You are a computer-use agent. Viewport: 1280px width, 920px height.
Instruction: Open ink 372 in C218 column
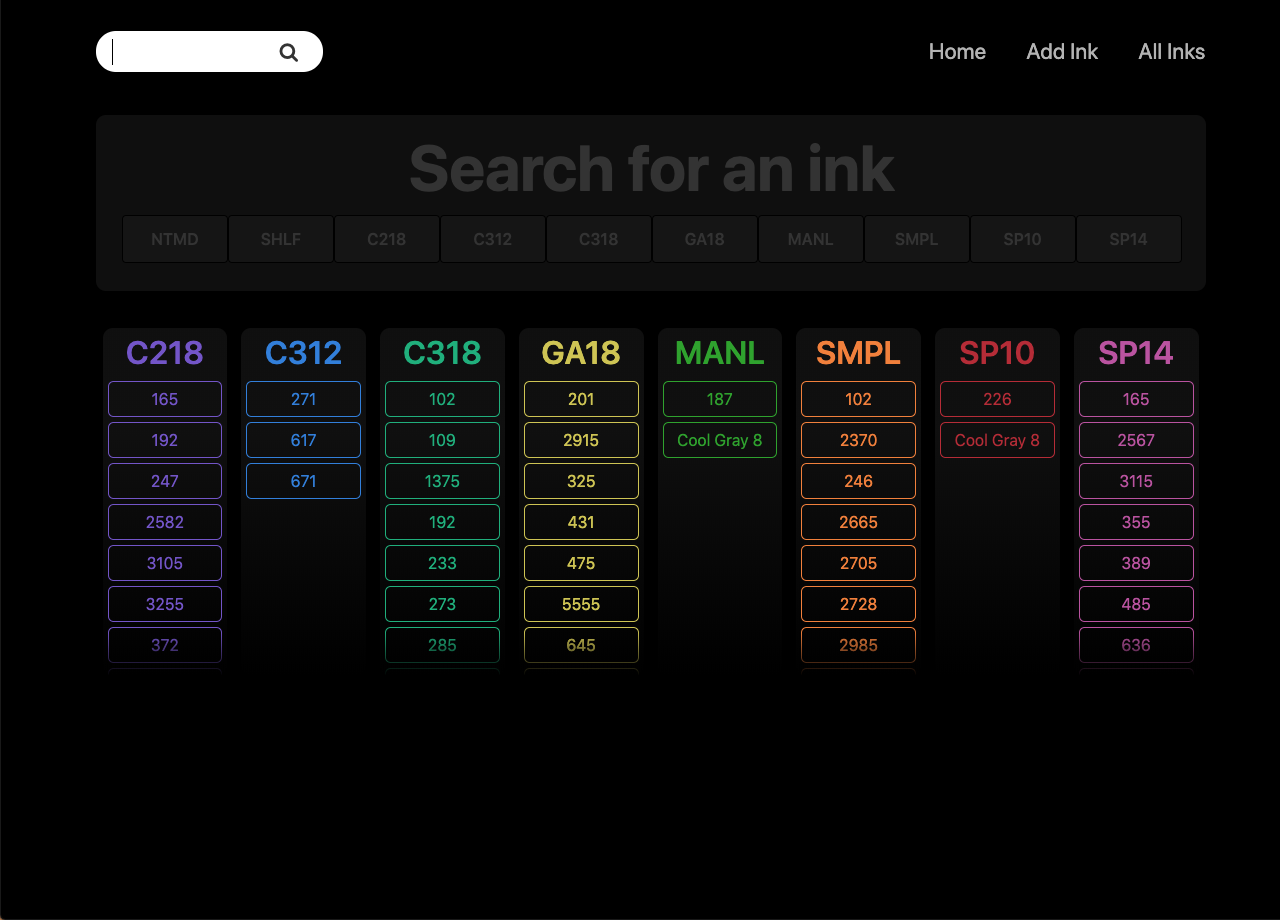[165, 645]
